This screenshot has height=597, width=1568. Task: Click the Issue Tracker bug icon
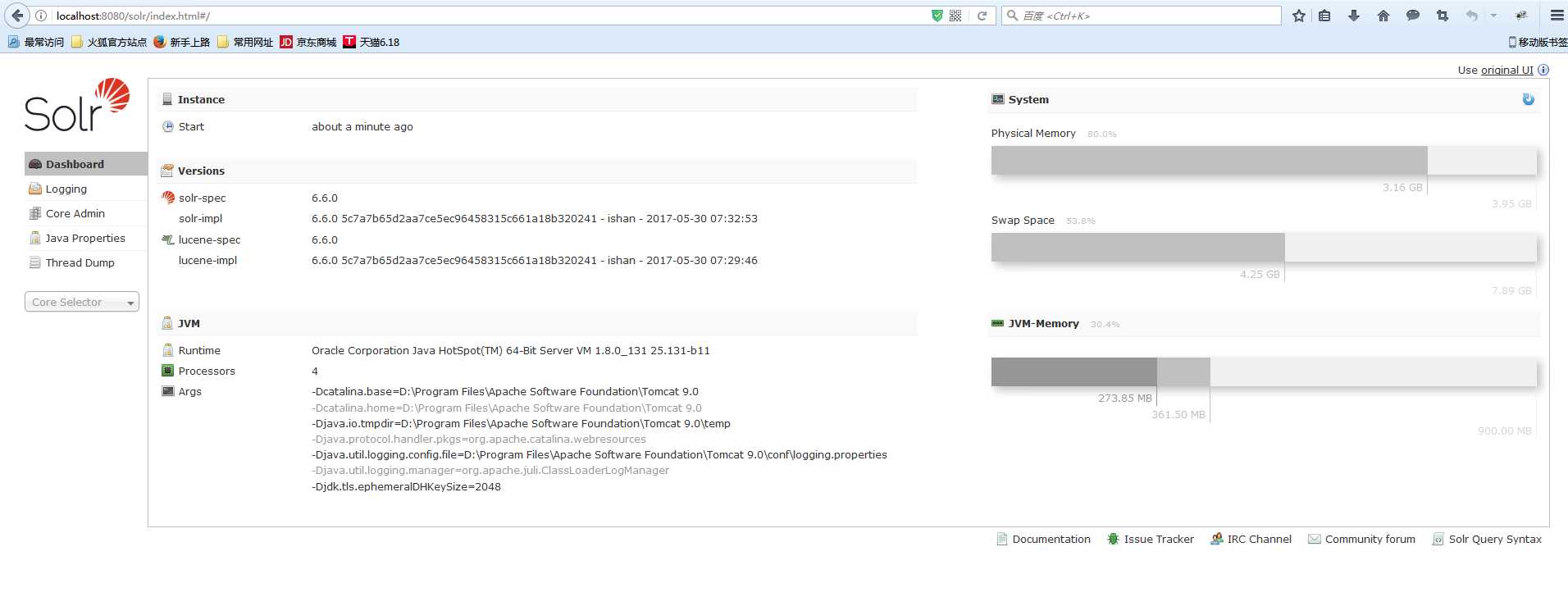click(x=1113, y=539)
